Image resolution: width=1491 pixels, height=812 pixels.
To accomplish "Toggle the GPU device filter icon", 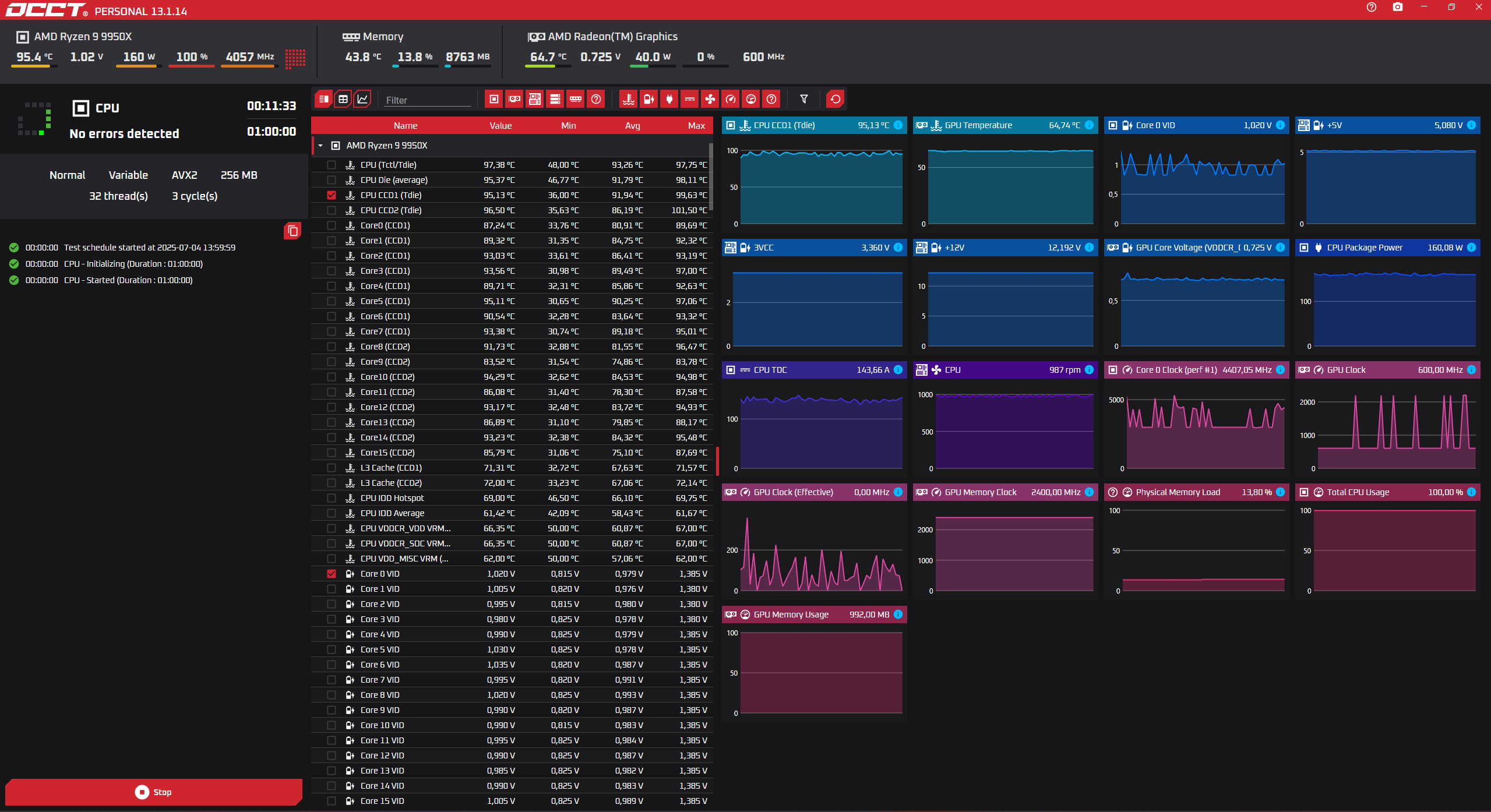I will click(x=514, y=99).
